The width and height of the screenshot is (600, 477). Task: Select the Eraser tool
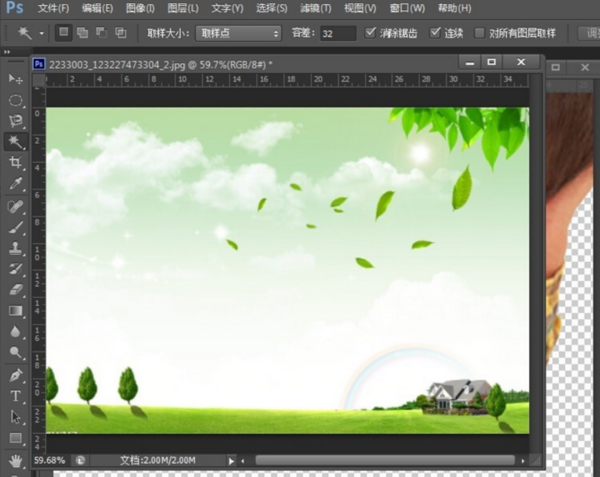(16, 289)
